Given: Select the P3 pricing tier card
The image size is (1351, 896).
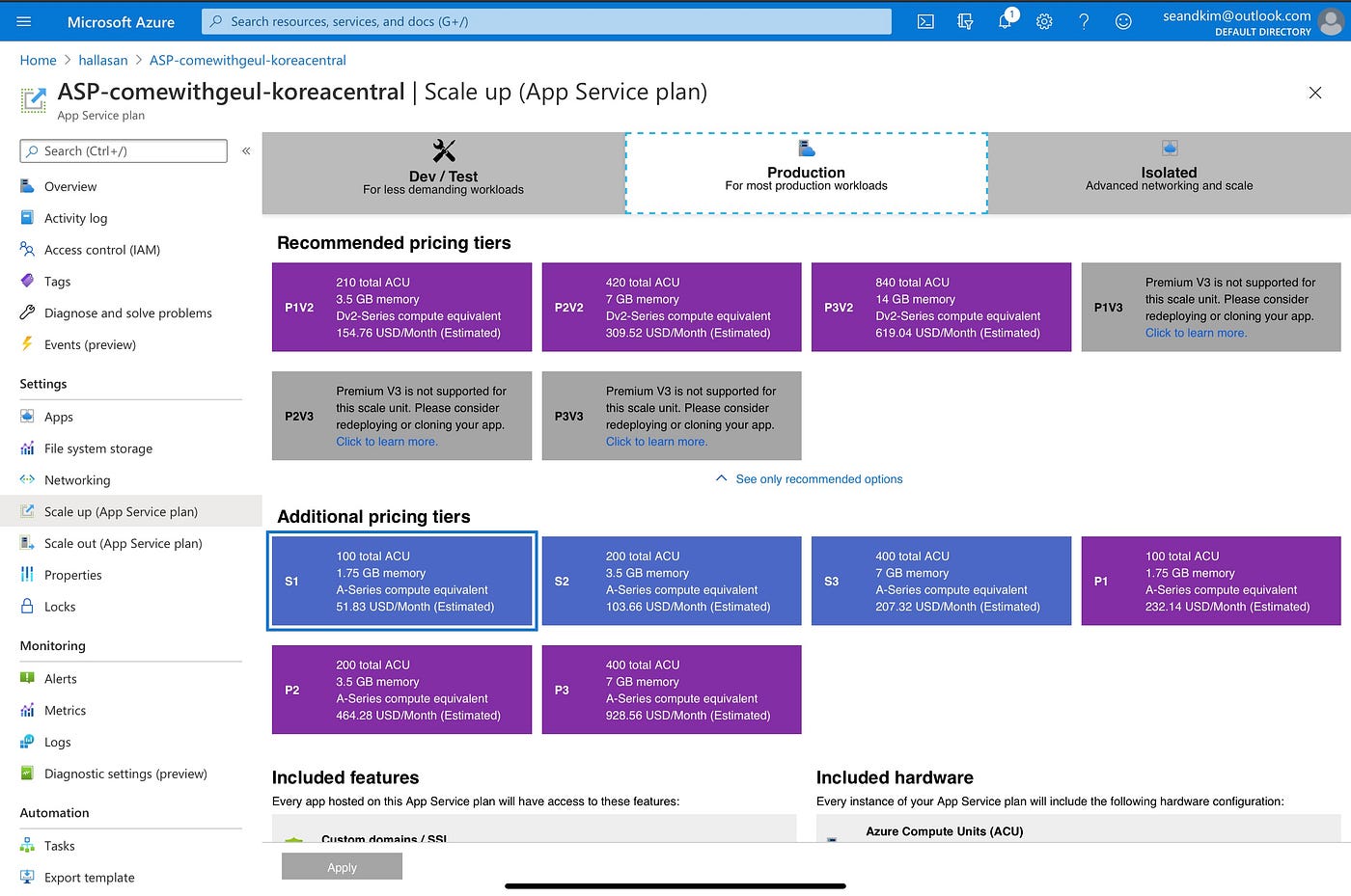Looking at the screenshot, I should [x=672, y=690].
